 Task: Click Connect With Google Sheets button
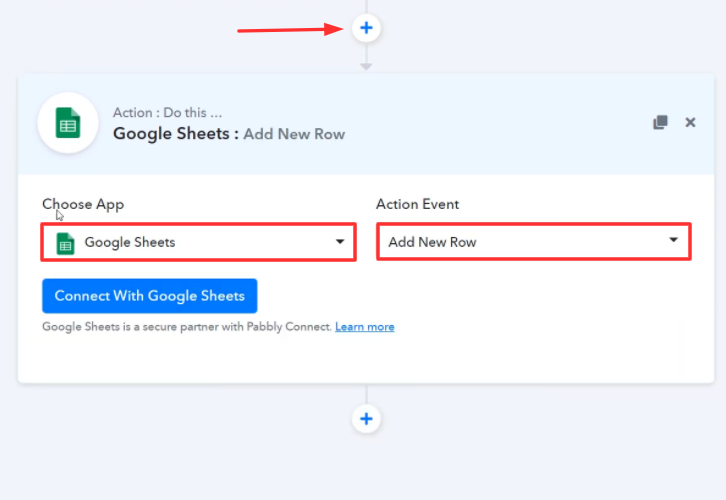[150, 296]
